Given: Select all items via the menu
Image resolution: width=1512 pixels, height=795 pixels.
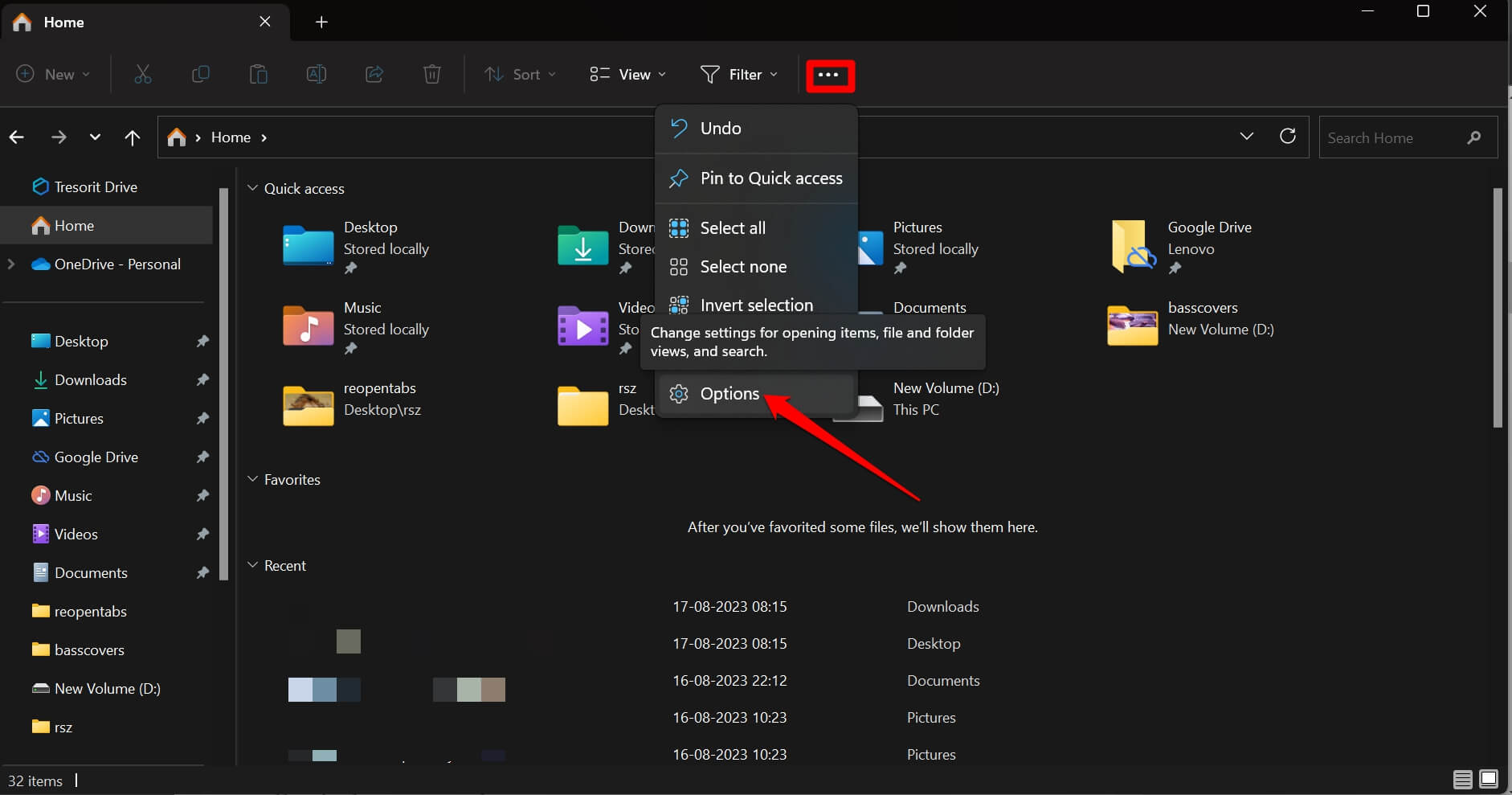Looking at the screenshot, I should [x=734, y=227].
